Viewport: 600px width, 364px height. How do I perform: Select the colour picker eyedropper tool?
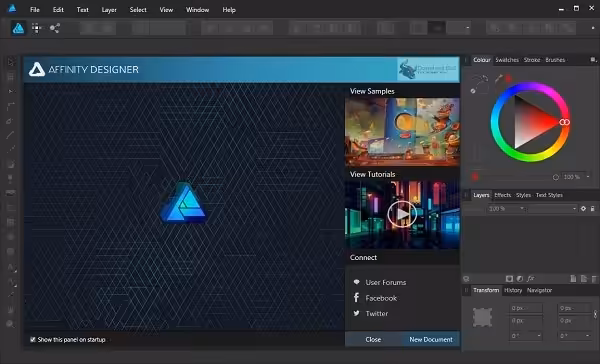499,78
